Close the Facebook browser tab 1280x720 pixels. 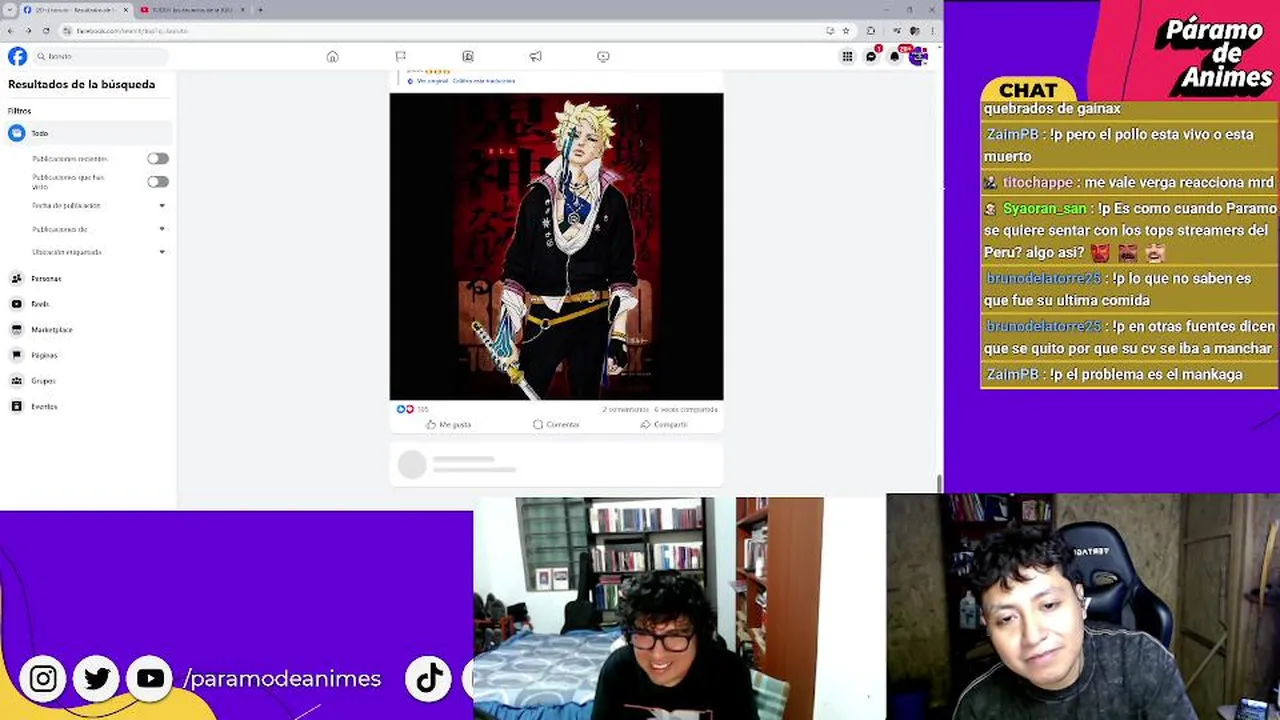125,10
